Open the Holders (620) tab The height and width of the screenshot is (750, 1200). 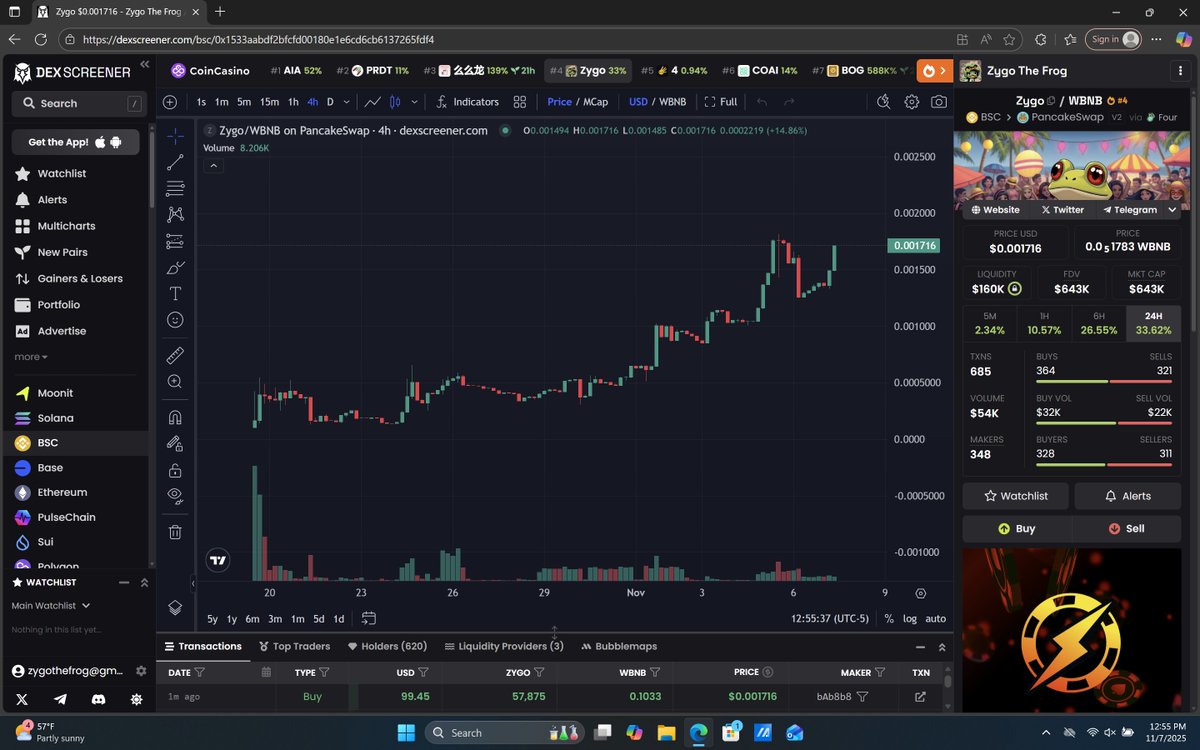[x=387, y=646]
